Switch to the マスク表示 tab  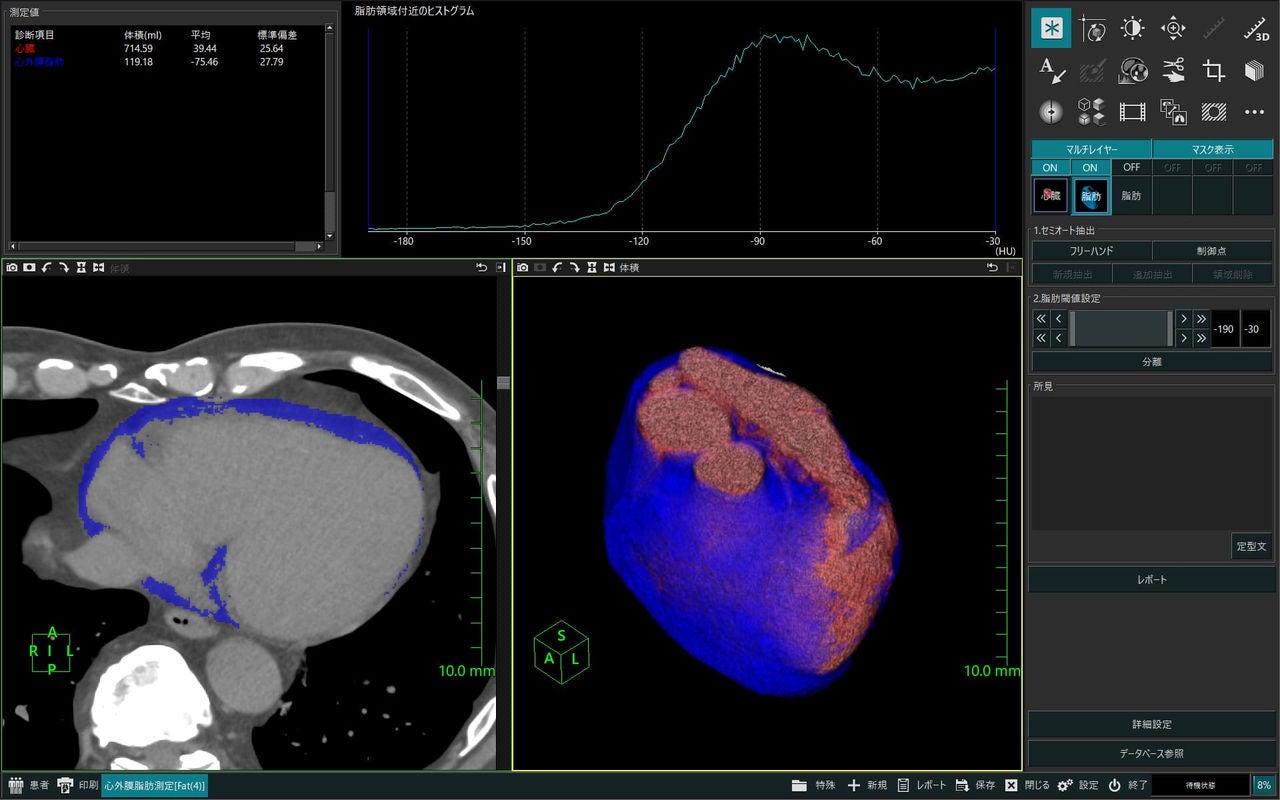[x=1212, y=149]
